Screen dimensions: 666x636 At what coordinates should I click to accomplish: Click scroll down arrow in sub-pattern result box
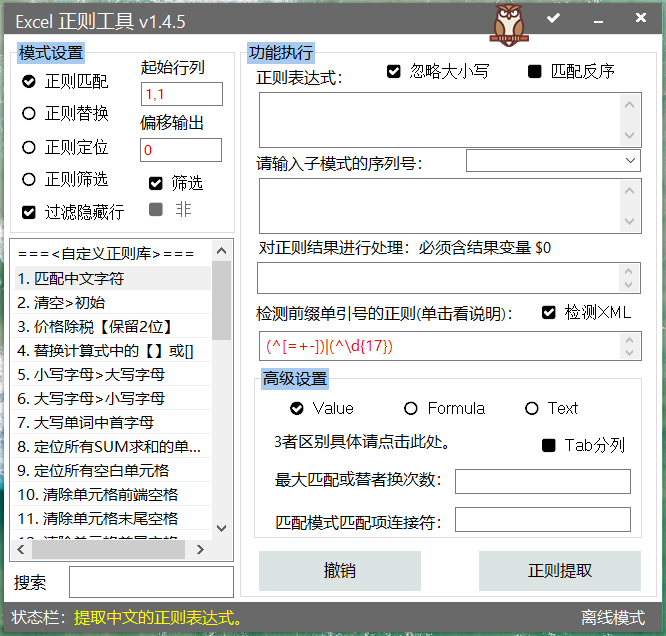[x=629, y=221]
